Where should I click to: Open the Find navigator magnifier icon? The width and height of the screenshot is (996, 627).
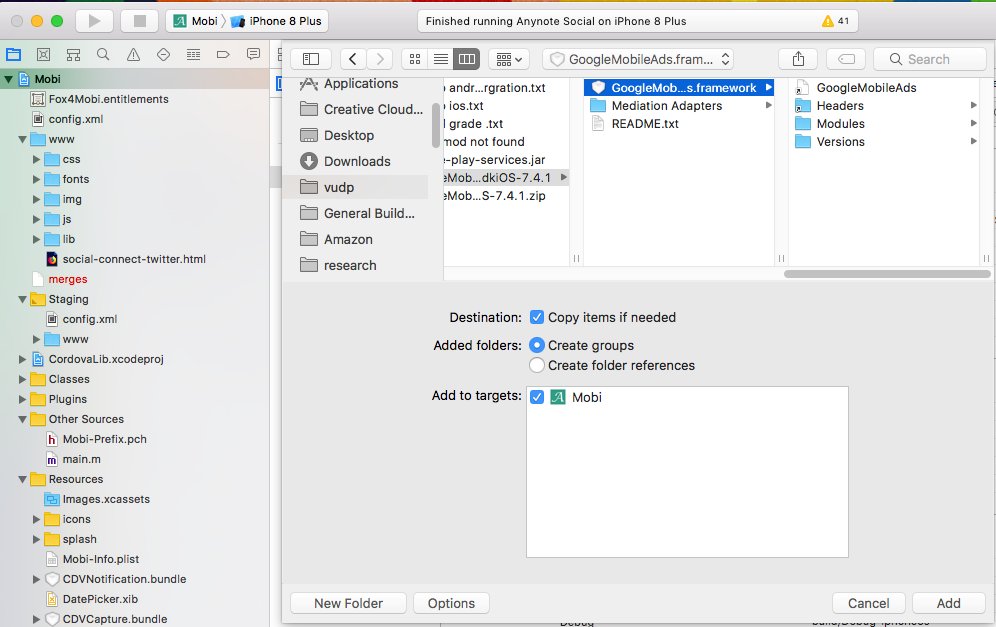[x=103, y=54]
